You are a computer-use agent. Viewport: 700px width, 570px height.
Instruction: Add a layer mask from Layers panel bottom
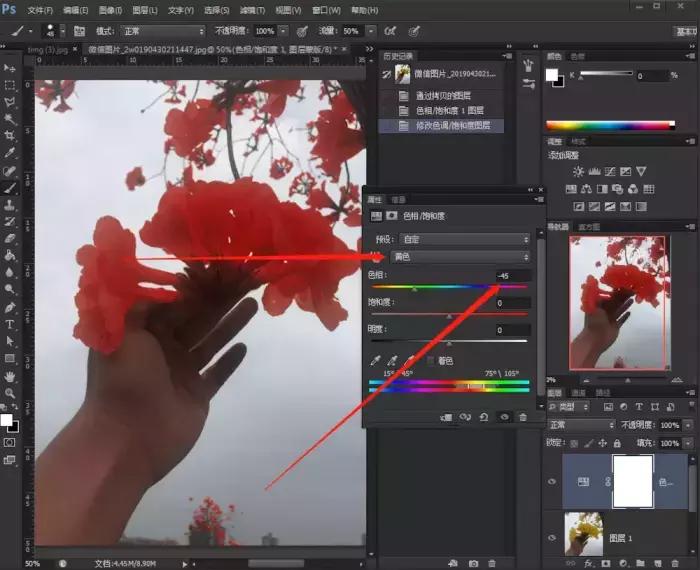coord(606,564)
